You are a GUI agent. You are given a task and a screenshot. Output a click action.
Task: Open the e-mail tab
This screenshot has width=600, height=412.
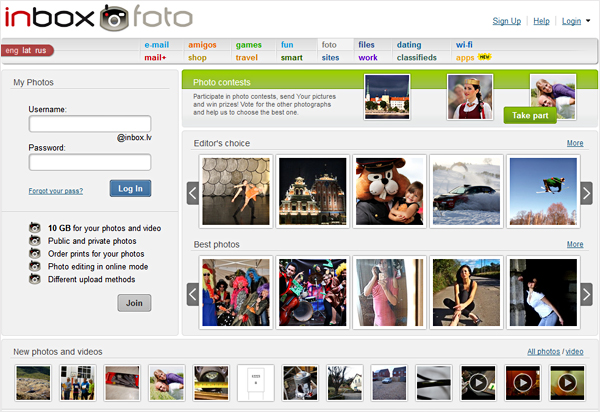(156, 45)
